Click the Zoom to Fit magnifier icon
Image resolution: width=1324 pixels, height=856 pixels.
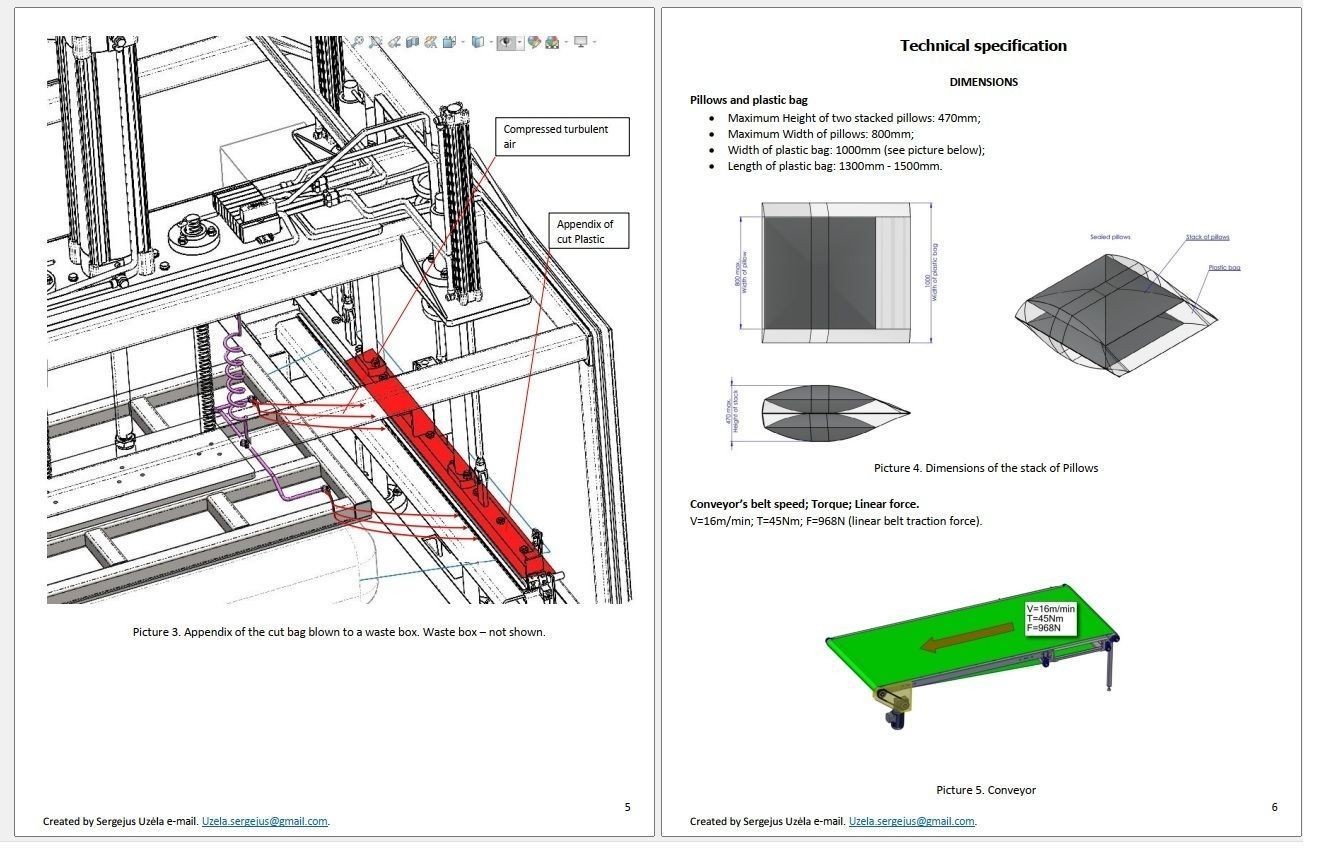click(357, 42)
